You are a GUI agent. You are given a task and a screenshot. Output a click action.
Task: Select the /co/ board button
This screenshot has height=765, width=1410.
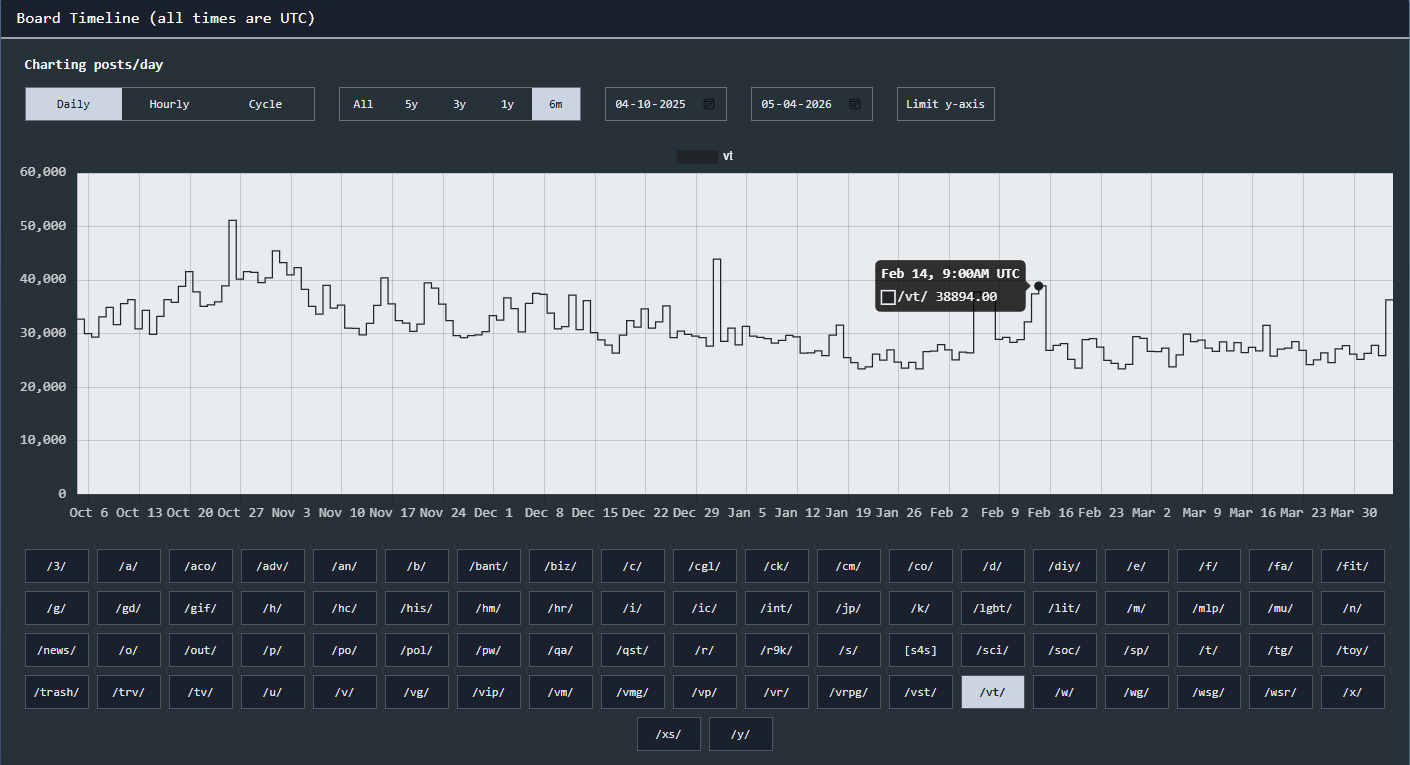click(921, 566)
